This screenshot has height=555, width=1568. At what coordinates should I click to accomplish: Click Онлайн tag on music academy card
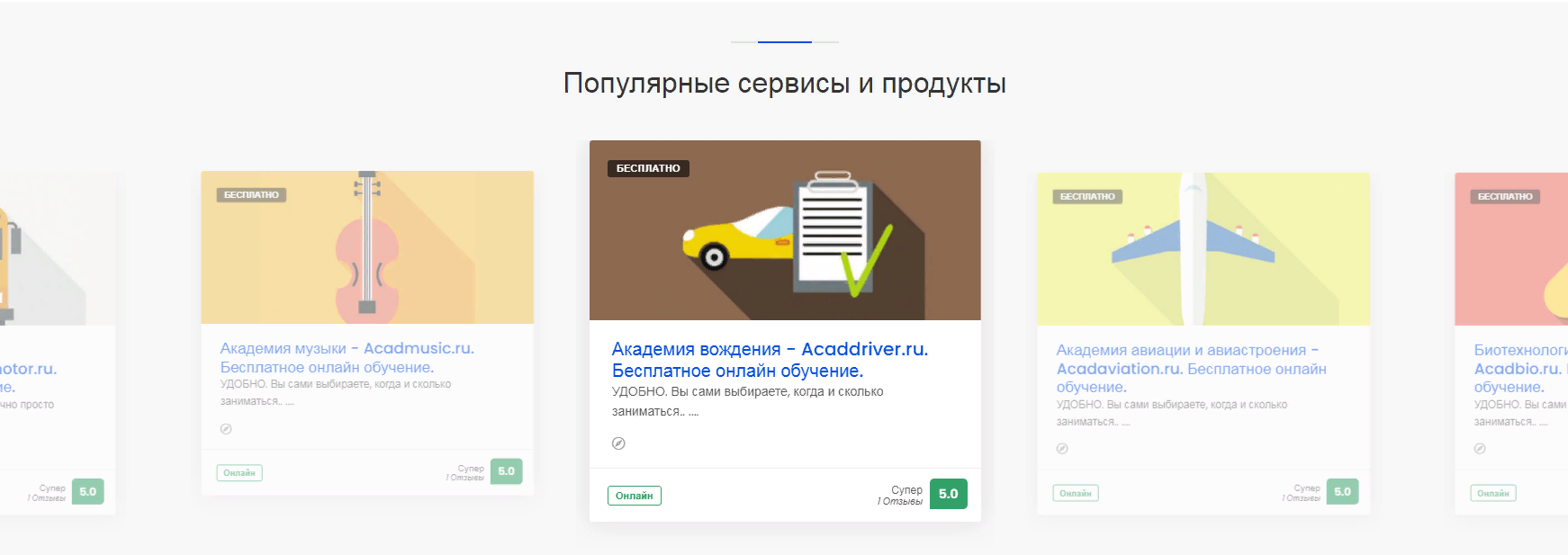(239, 473)
